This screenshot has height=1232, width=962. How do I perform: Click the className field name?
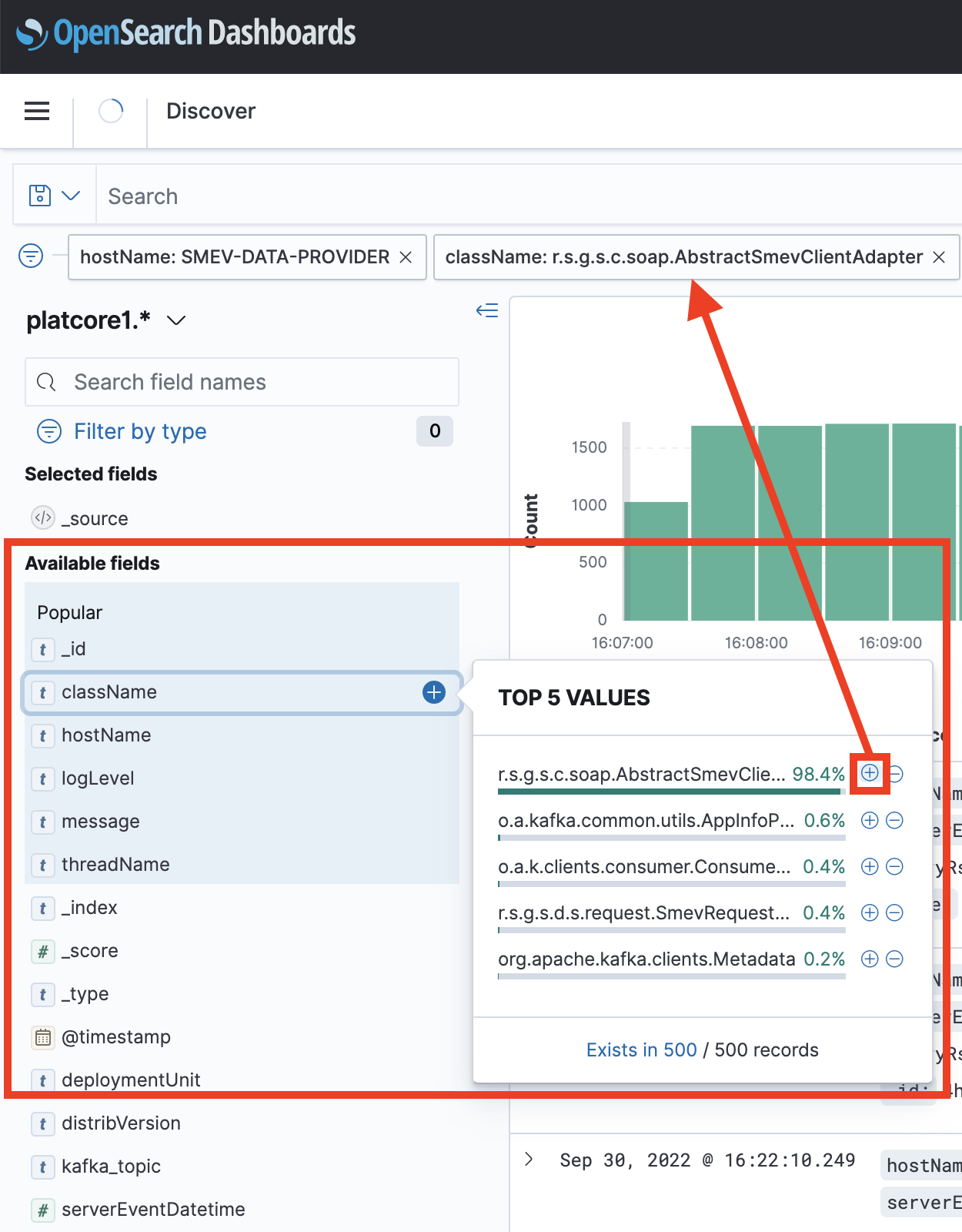click(109, 692)
